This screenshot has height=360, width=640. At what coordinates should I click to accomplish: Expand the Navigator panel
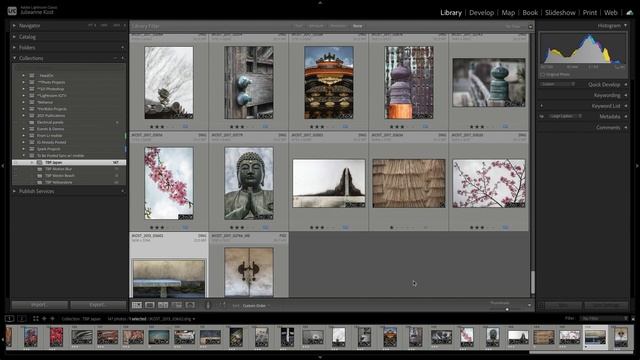point(14,26)
